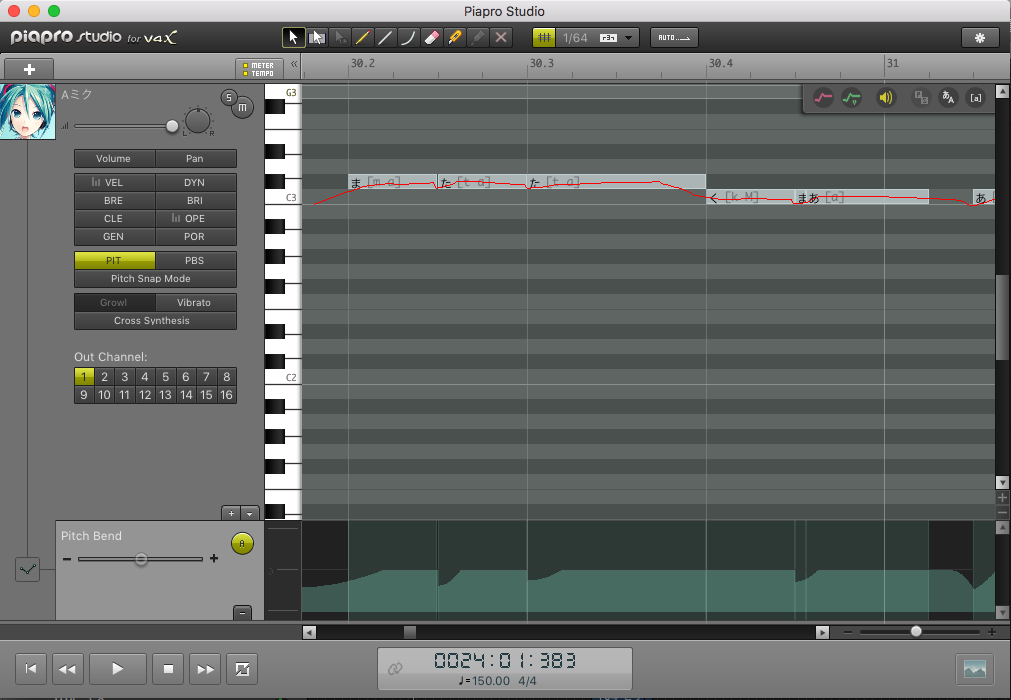Toggle Pitch Bend automation A button
The width and height of the screenshot is (1011, 700).
tap(242, 543)
